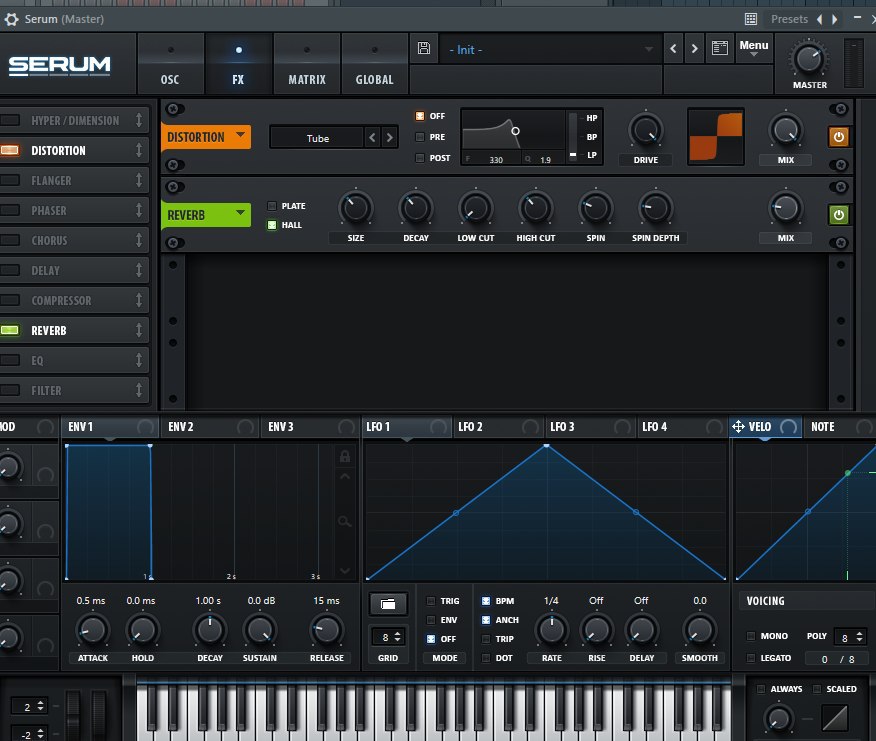The width and height of the screenshot is (876, 741).
Task: Go to next Serum preset arrow
Action: click(694, 49)
